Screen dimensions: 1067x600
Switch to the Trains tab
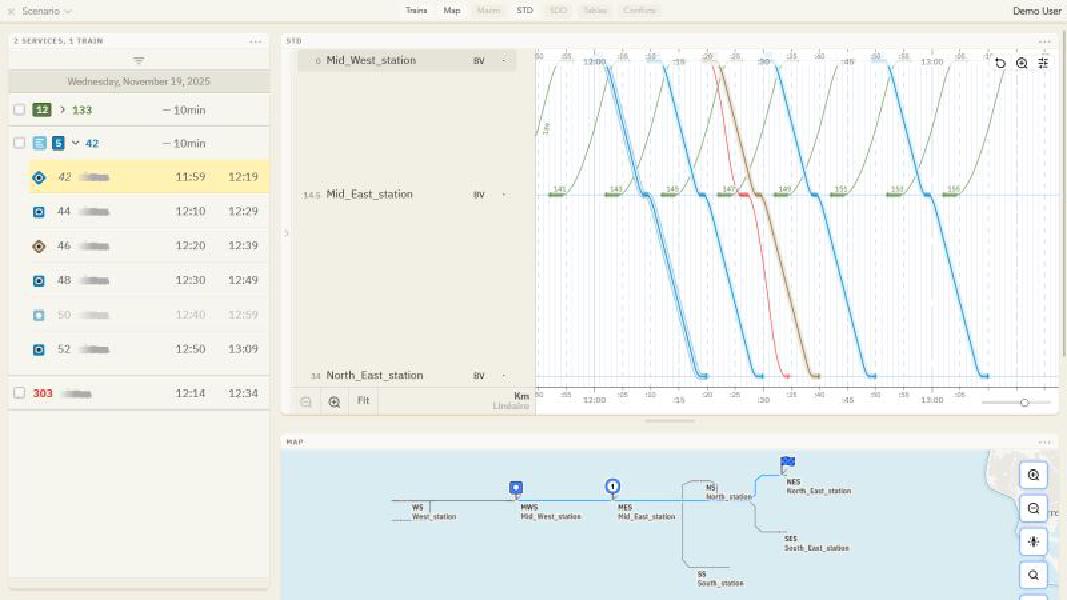tap(416, 10)
